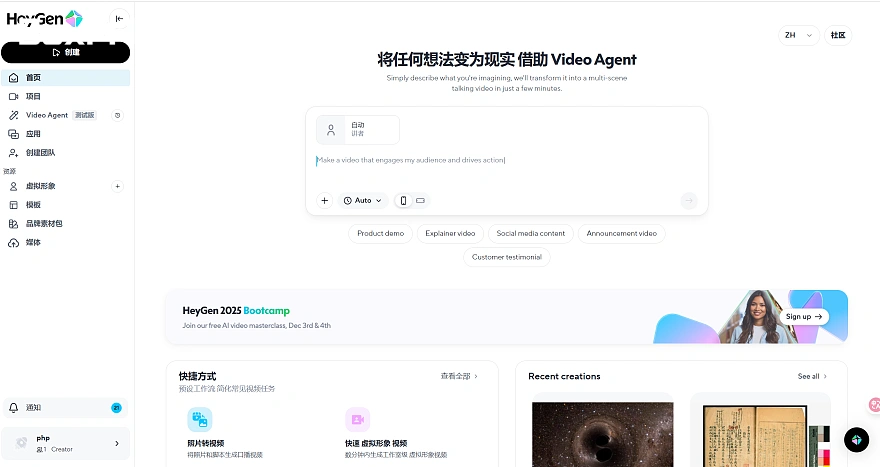Screen dimensions: 880x467
Task: Click the pink translate widget icon
Action: click(x=874, y=405)
